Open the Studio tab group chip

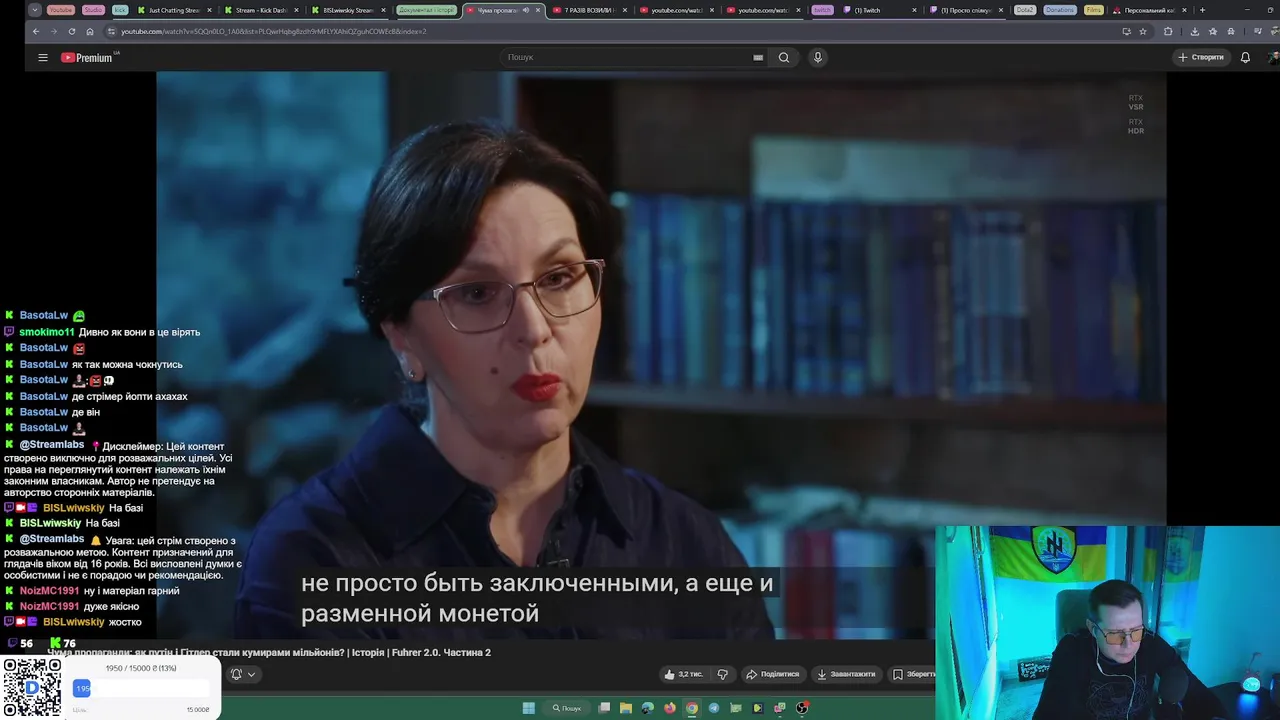tap(93, 10)
